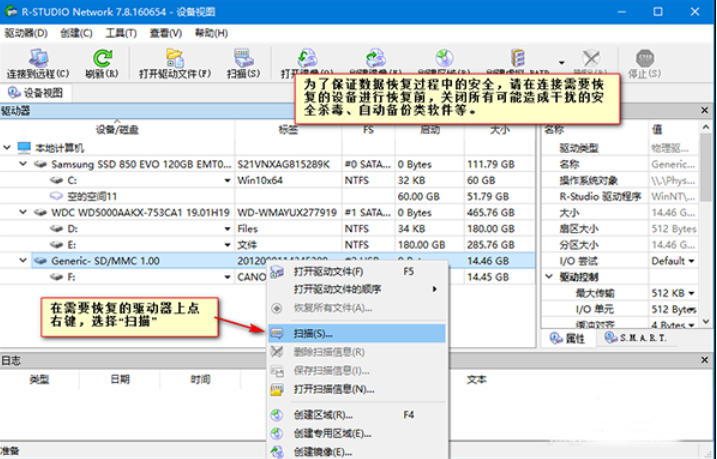Select 打开扫描信息(N)... in the context menu
717x459 pixels.
pyautogui.click(x=333, y=389)
